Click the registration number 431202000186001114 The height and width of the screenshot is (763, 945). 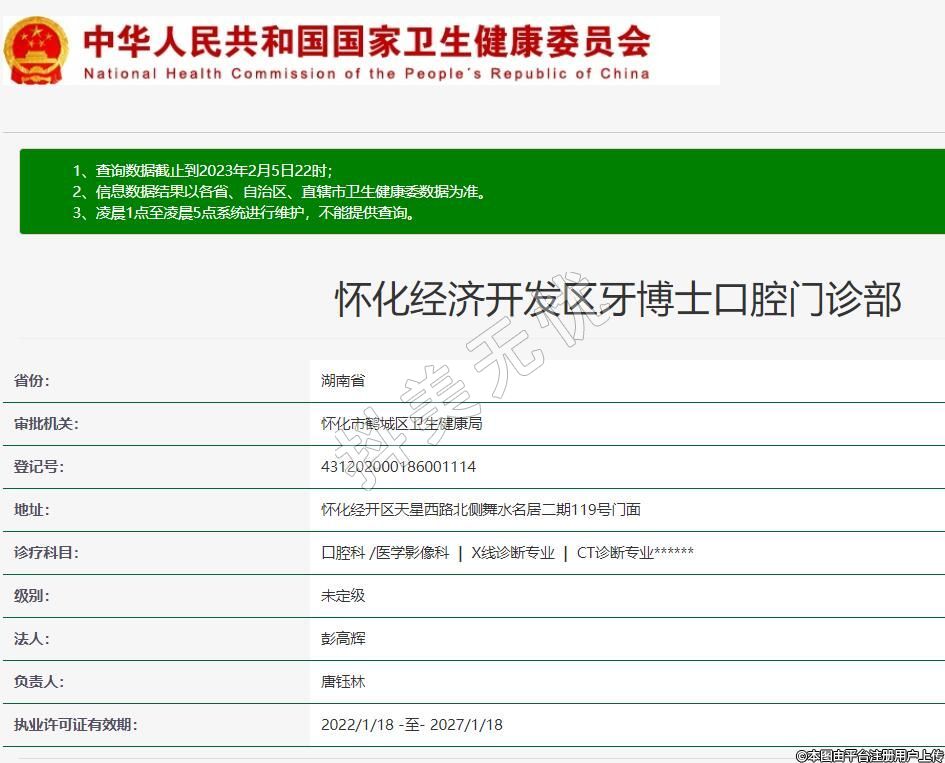click(398, 467)
